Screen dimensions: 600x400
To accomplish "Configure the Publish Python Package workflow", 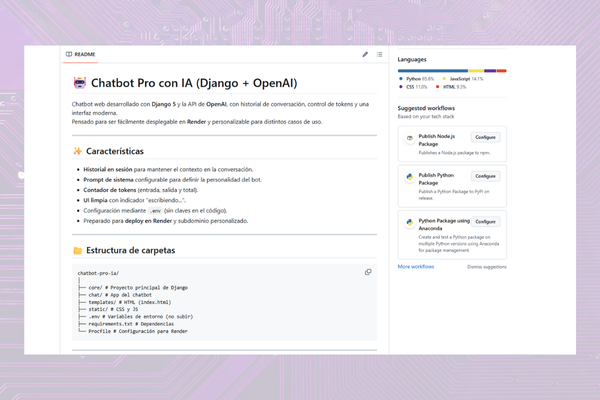I will coord(485,176).
